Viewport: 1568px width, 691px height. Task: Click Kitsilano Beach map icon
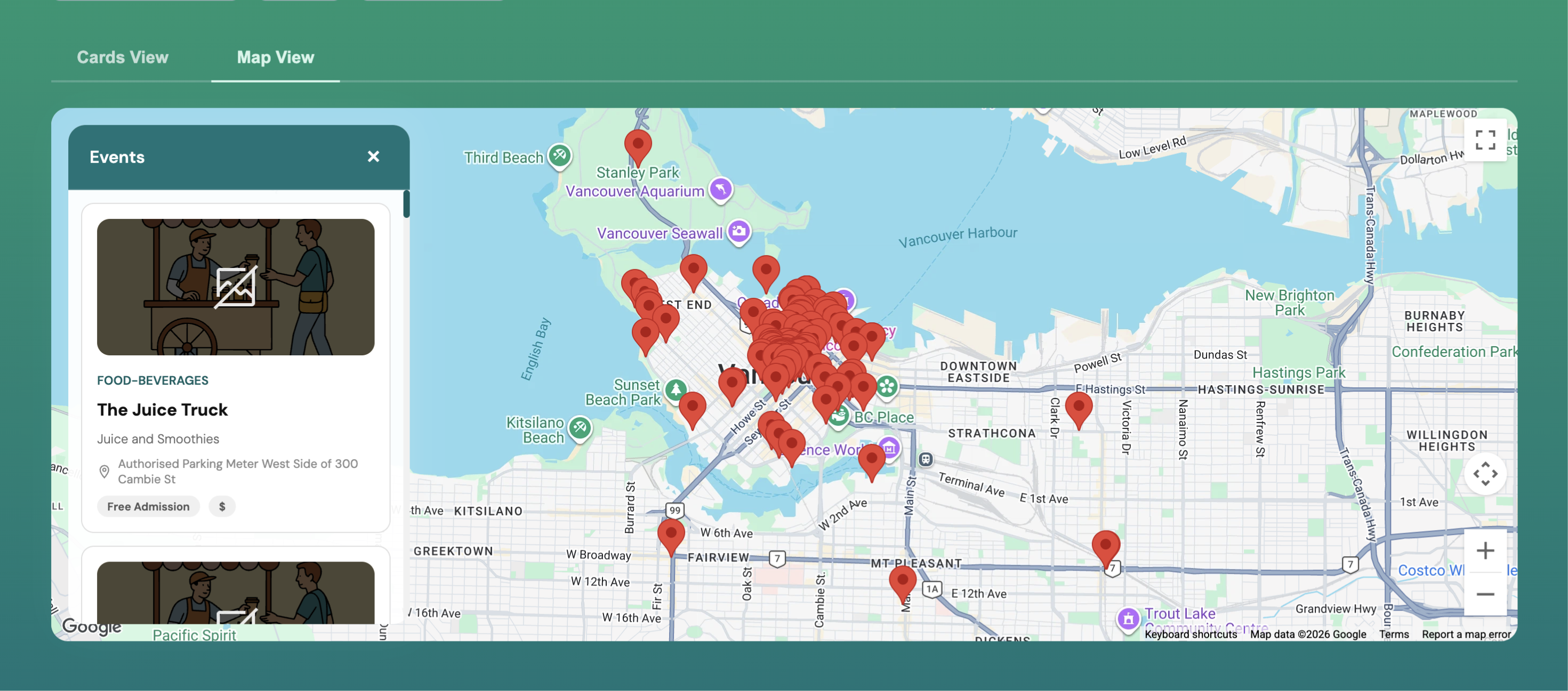click(580, 428)
